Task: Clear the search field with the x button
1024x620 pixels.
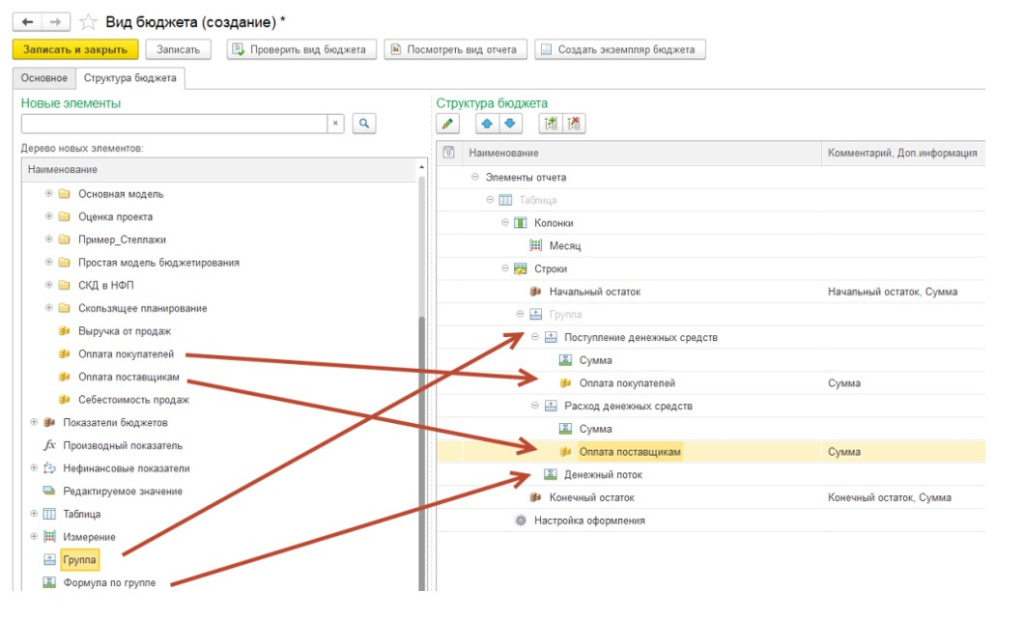Action: coord(336,123)
